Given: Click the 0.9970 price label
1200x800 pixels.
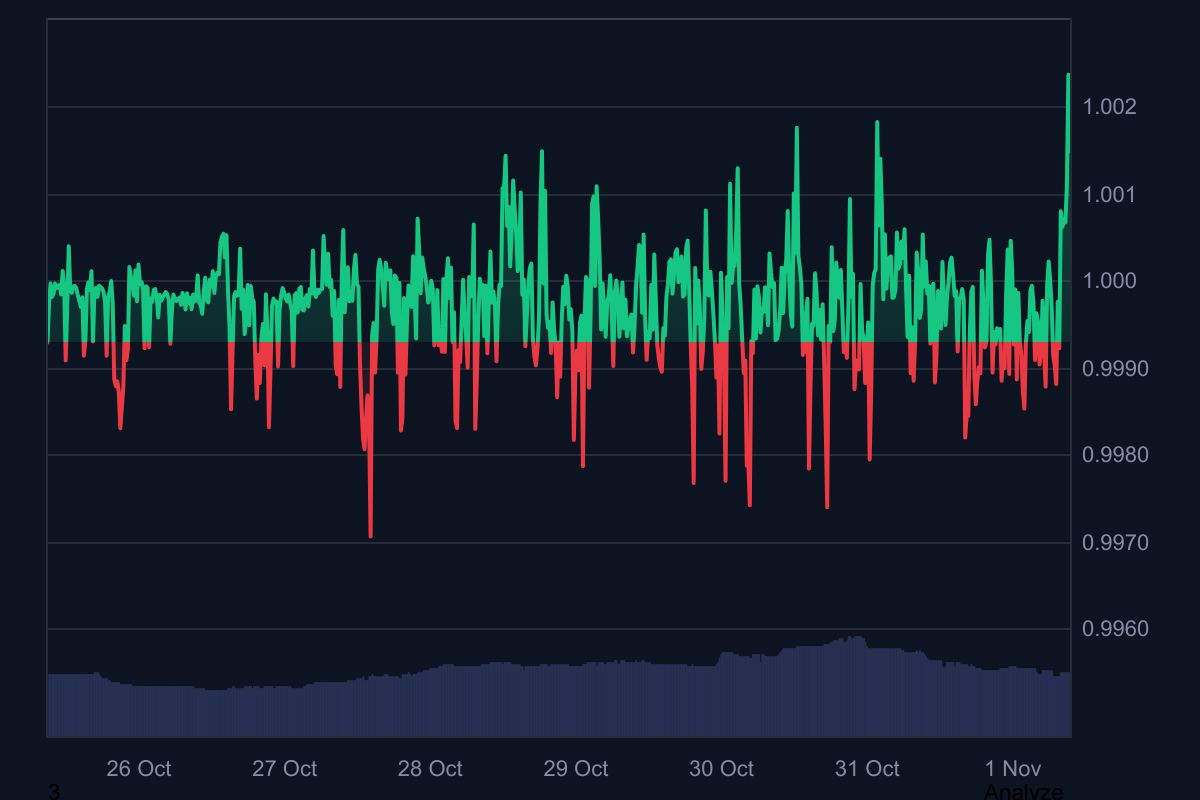Looking at the screenshot, I should tap(1117, 542).
